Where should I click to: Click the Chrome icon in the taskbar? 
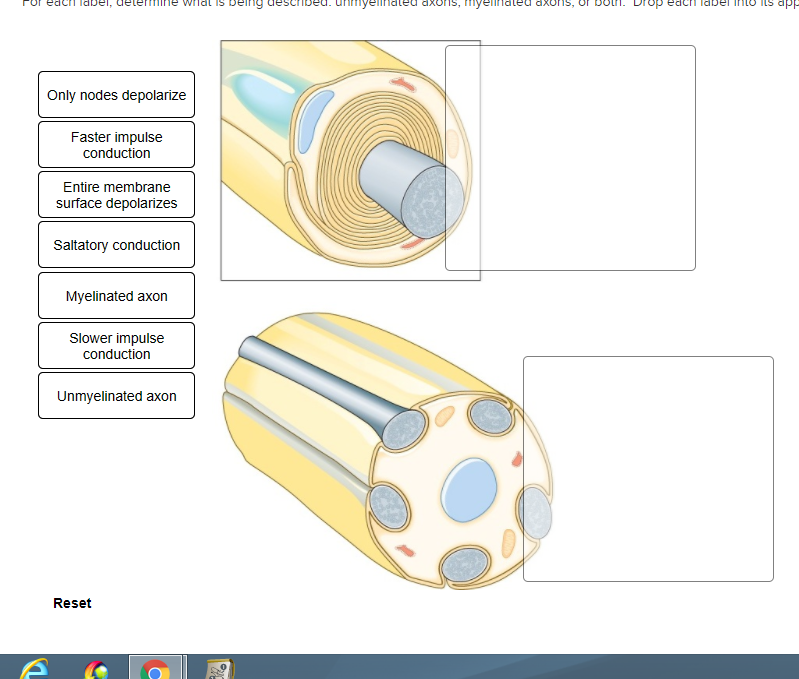pos(155,669)
